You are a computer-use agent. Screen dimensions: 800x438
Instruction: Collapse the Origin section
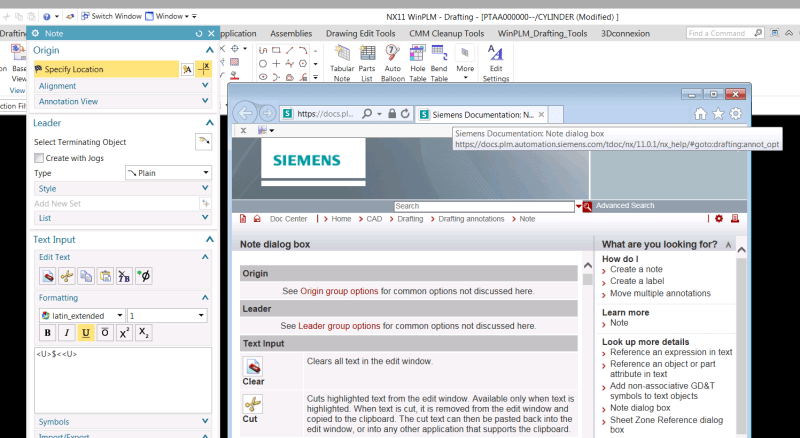click(x=209, y=50)
